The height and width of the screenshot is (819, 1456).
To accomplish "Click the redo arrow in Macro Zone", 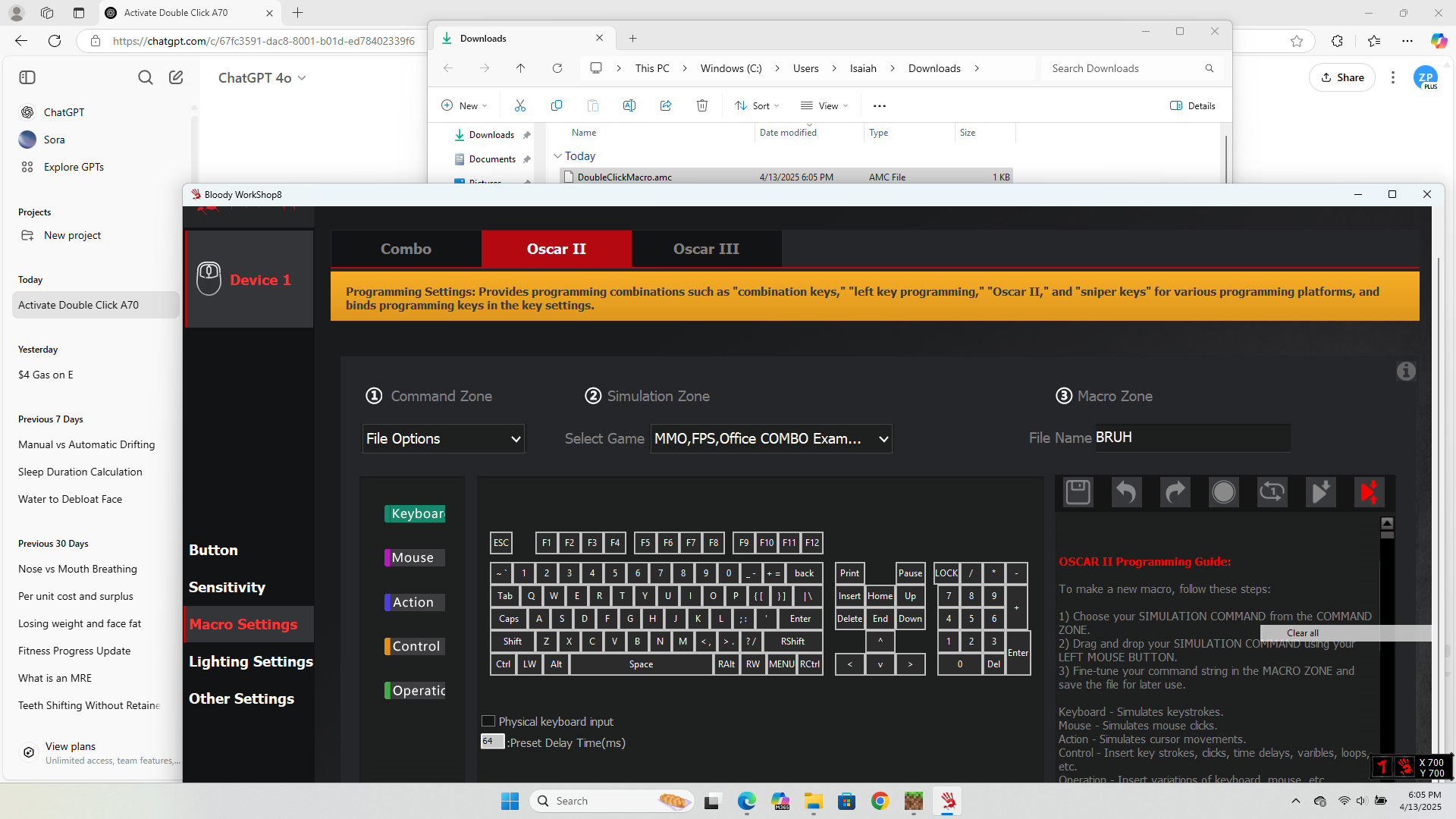I will pos(1175,492).
